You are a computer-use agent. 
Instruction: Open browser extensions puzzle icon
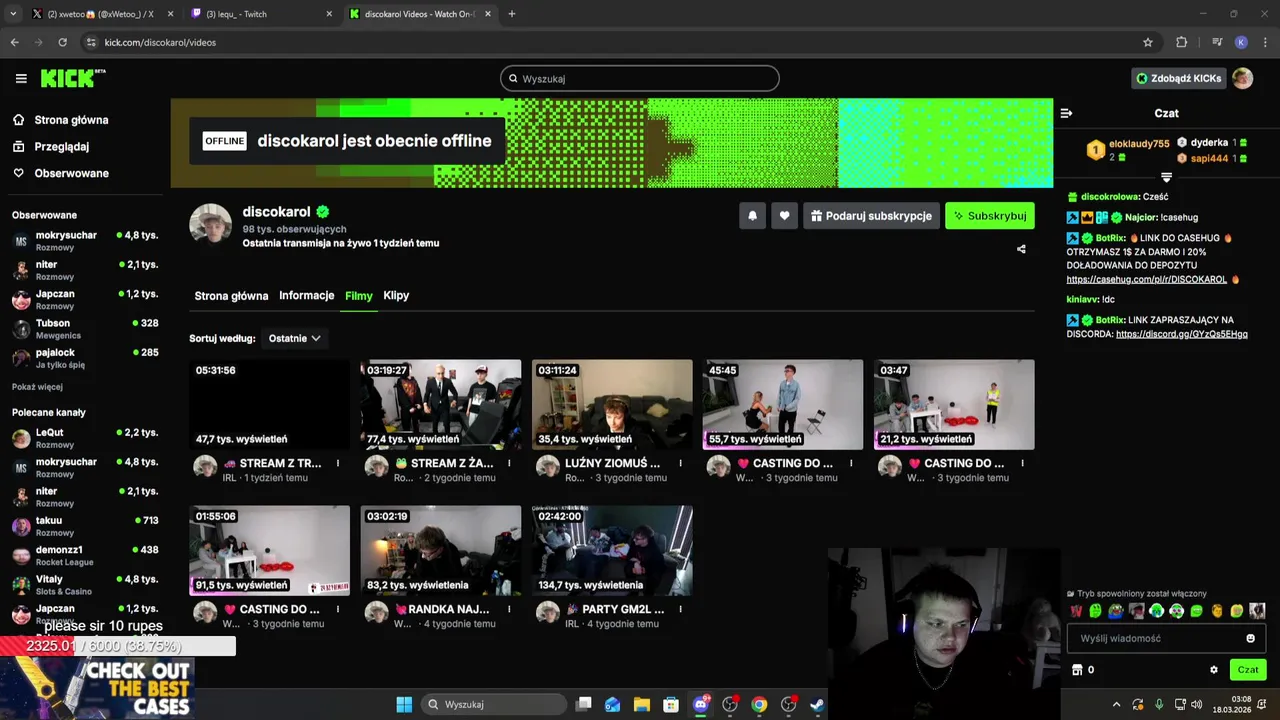click(x=1181, y=42)
